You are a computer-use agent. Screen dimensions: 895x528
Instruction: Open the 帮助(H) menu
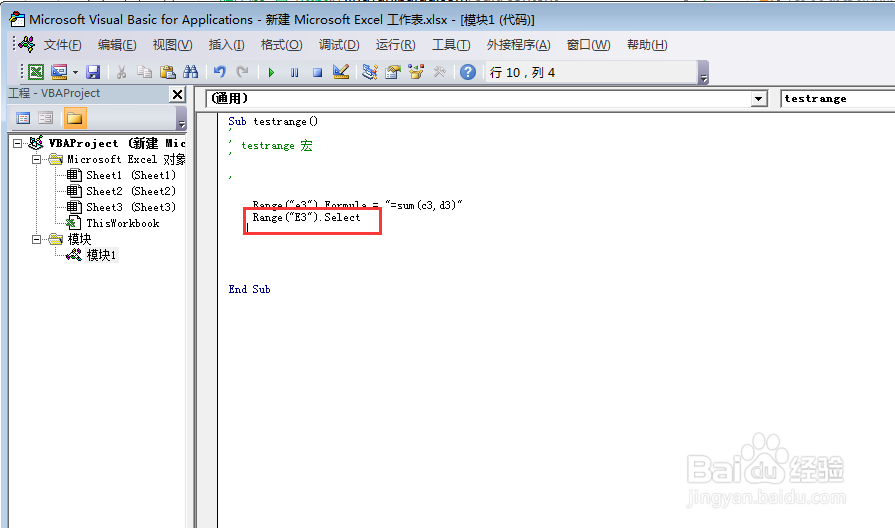click(647, 45)
